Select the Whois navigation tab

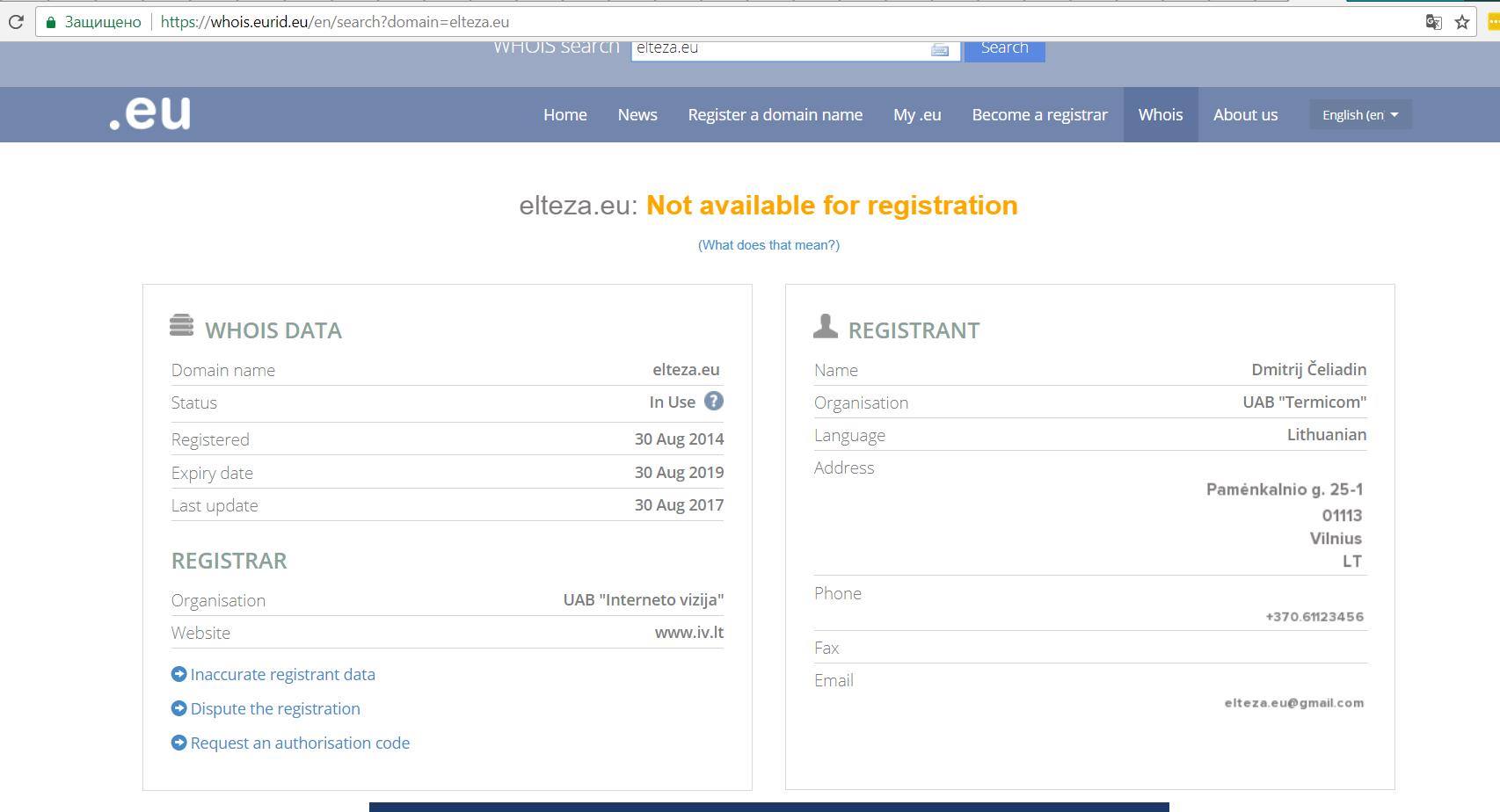click(1160, 115)
